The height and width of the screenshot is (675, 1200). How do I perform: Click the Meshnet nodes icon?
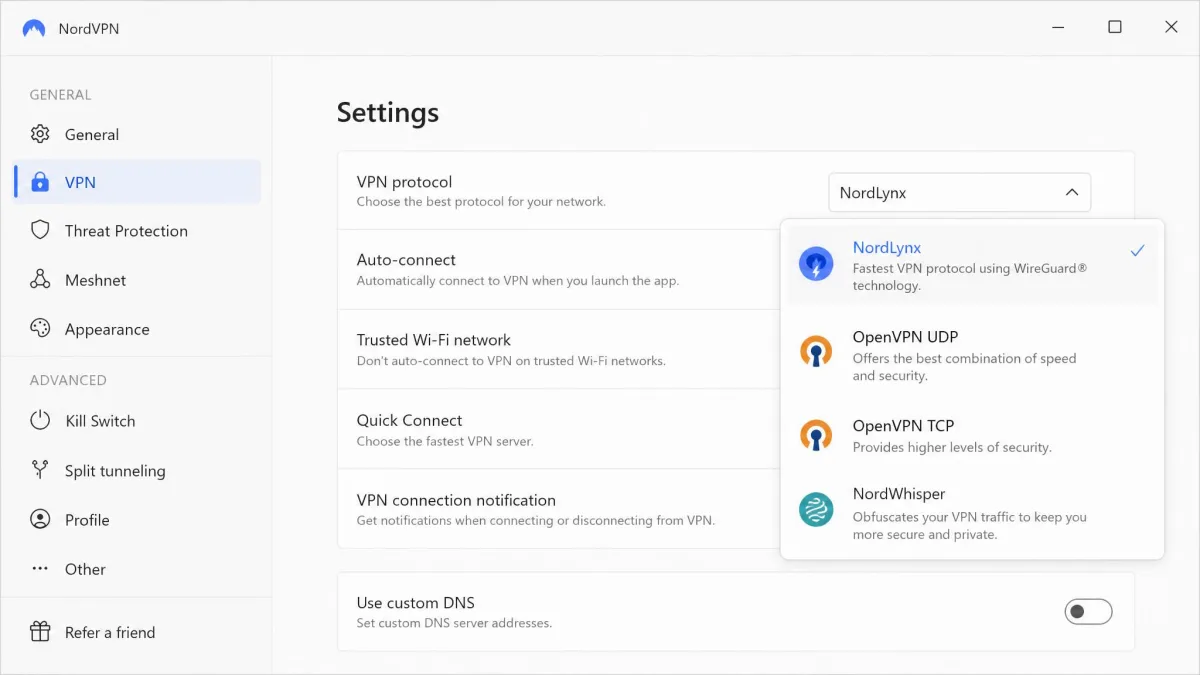coord(40,279)
